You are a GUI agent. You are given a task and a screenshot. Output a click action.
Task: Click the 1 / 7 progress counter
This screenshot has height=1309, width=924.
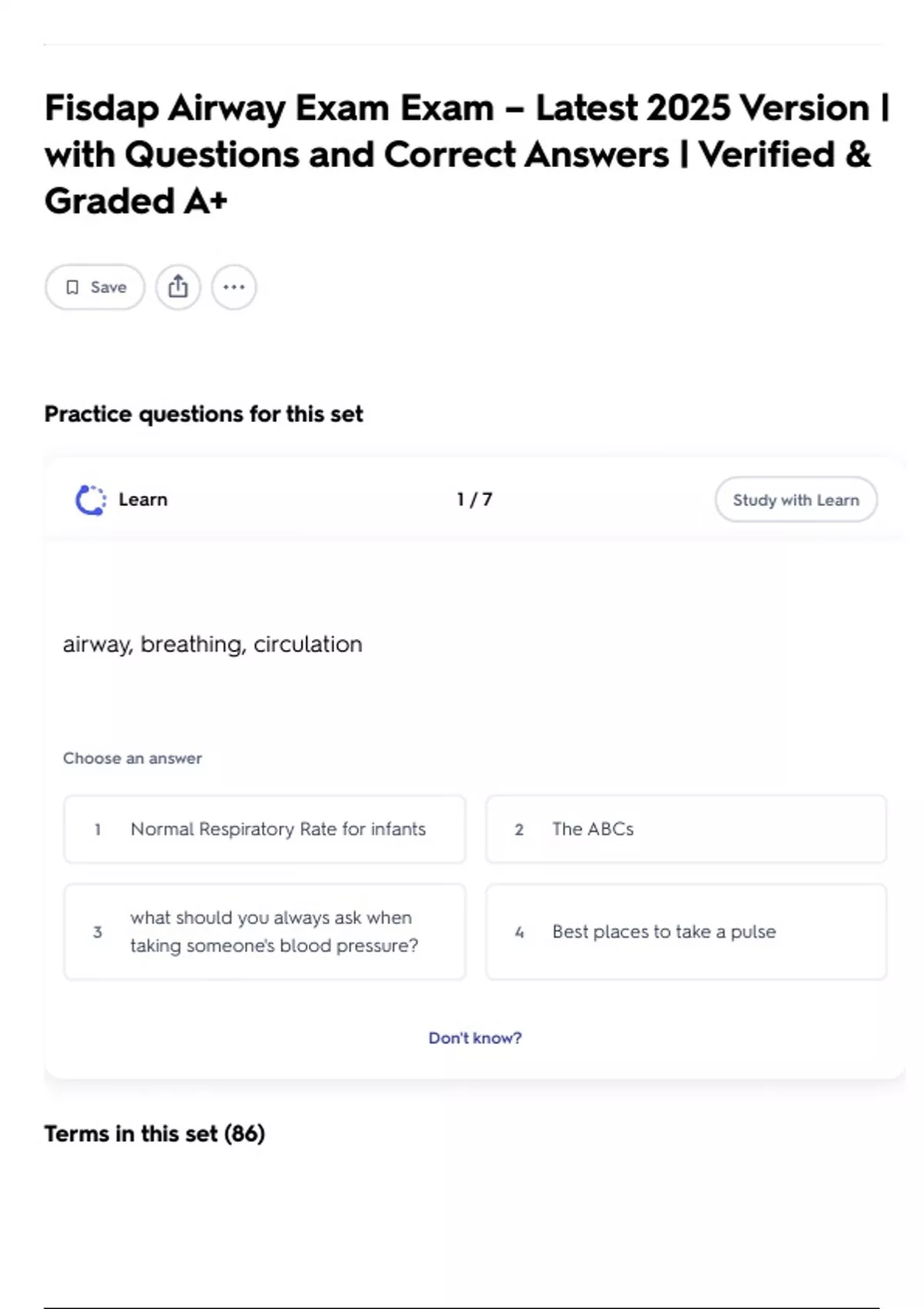(474, 500)
